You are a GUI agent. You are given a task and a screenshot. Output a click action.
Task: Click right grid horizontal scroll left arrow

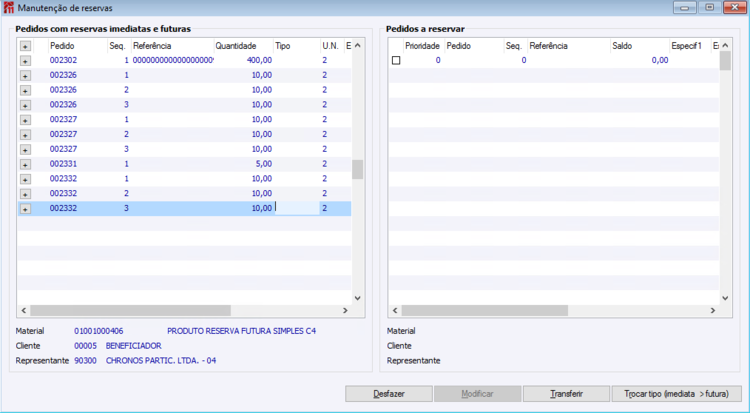point(395,311)
